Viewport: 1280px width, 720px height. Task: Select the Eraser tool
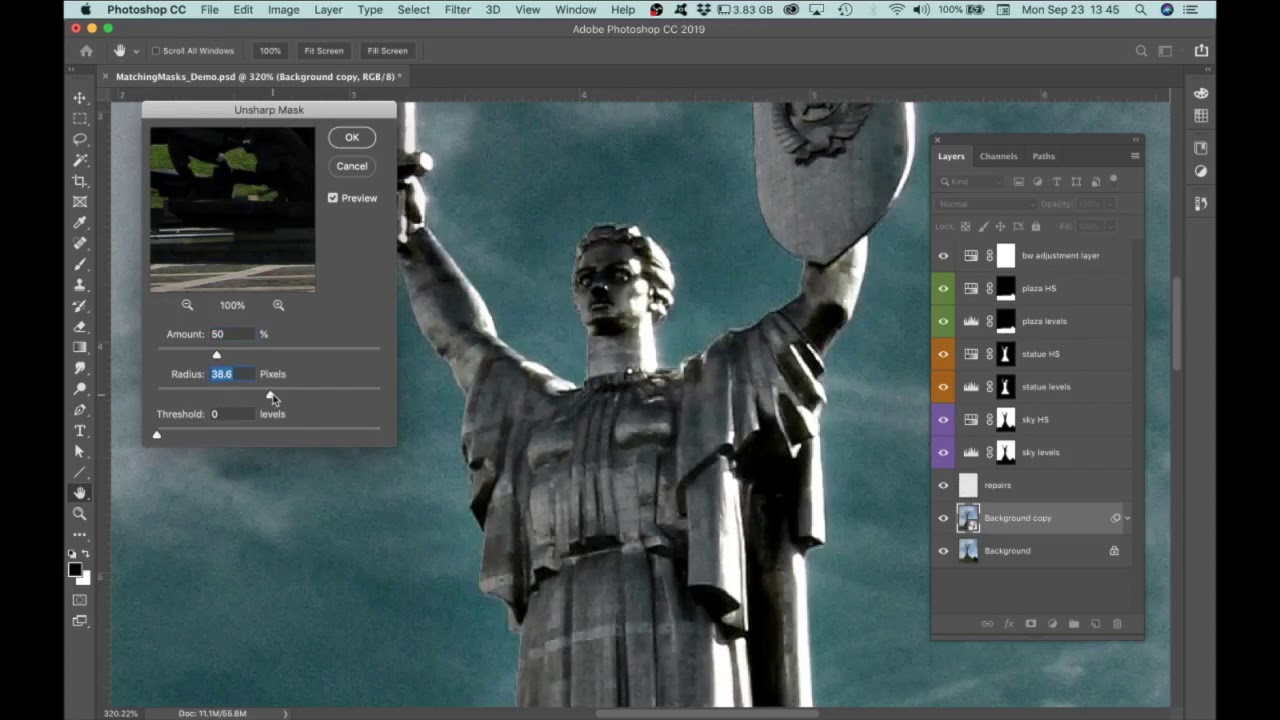[x=79, y=326]
